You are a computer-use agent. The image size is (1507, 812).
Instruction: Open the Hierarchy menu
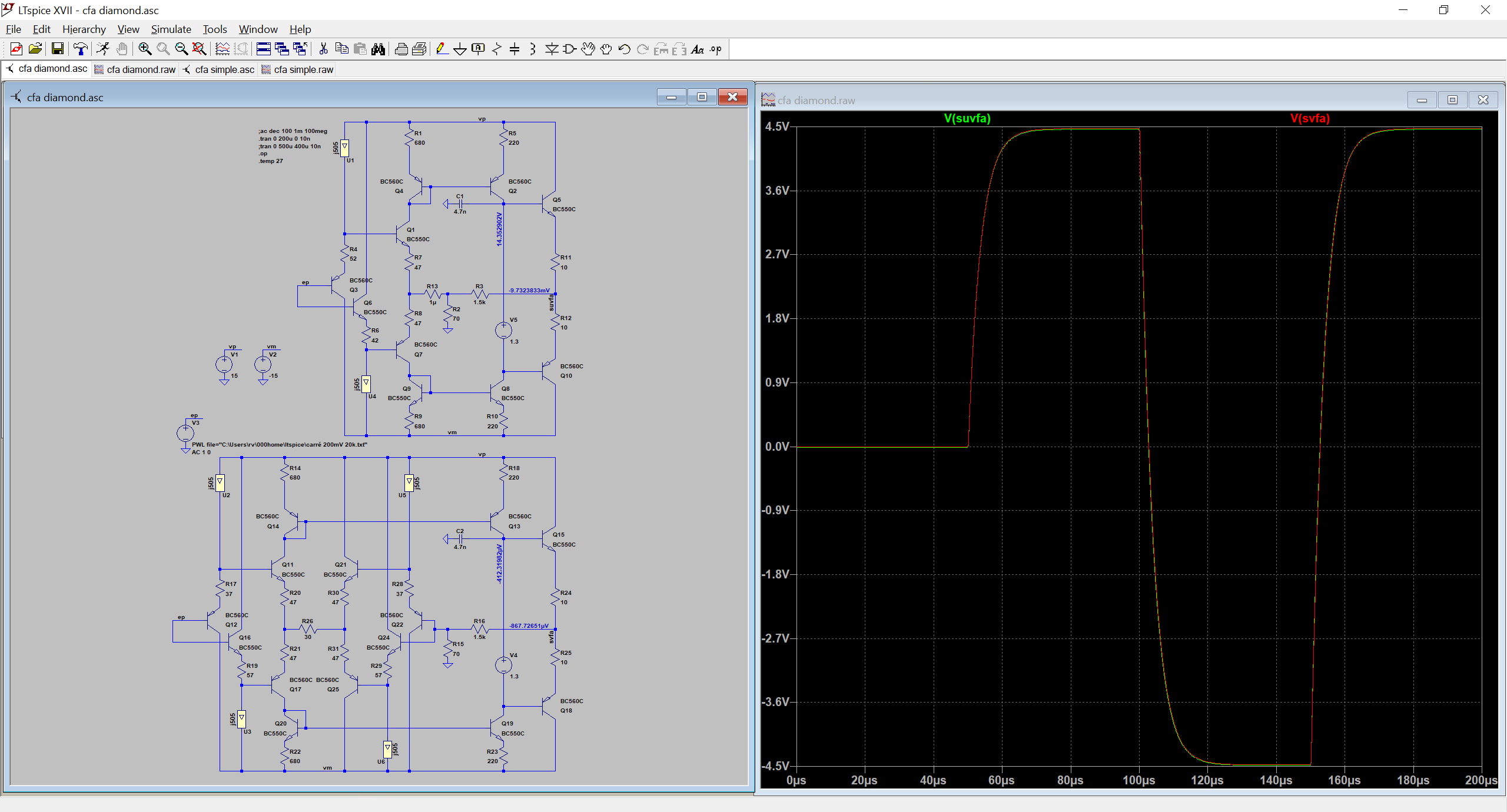point(84,29)
